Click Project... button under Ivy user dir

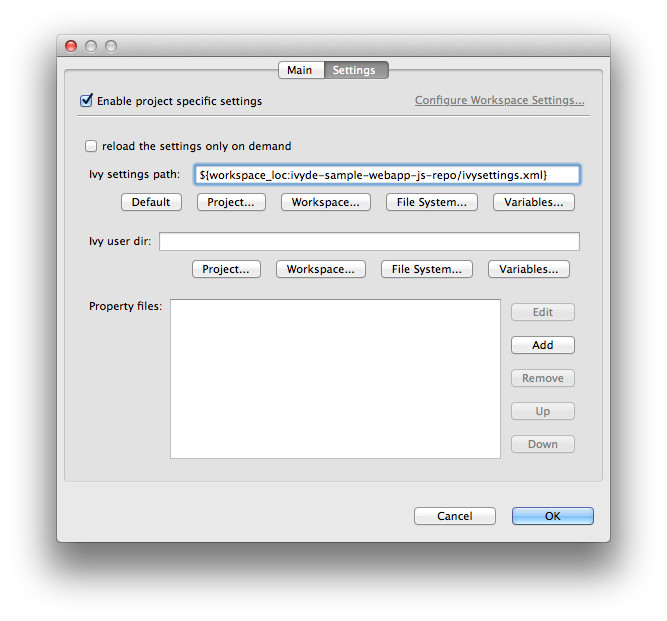225,269
